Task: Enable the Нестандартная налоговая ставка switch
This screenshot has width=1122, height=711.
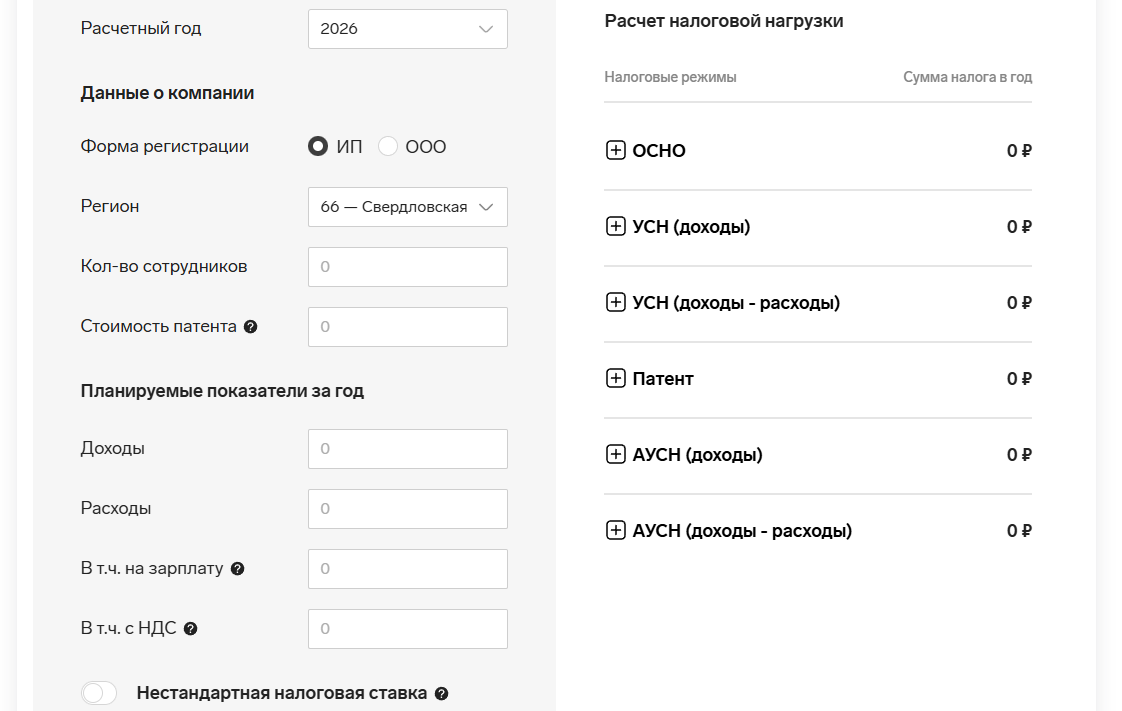Action: 99,693
